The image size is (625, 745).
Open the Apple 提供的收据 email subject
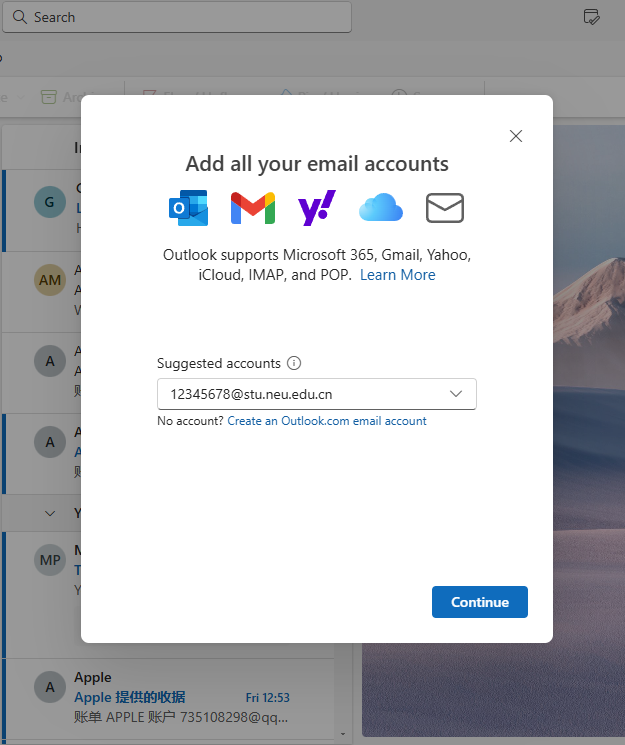[x=130, y=697]
